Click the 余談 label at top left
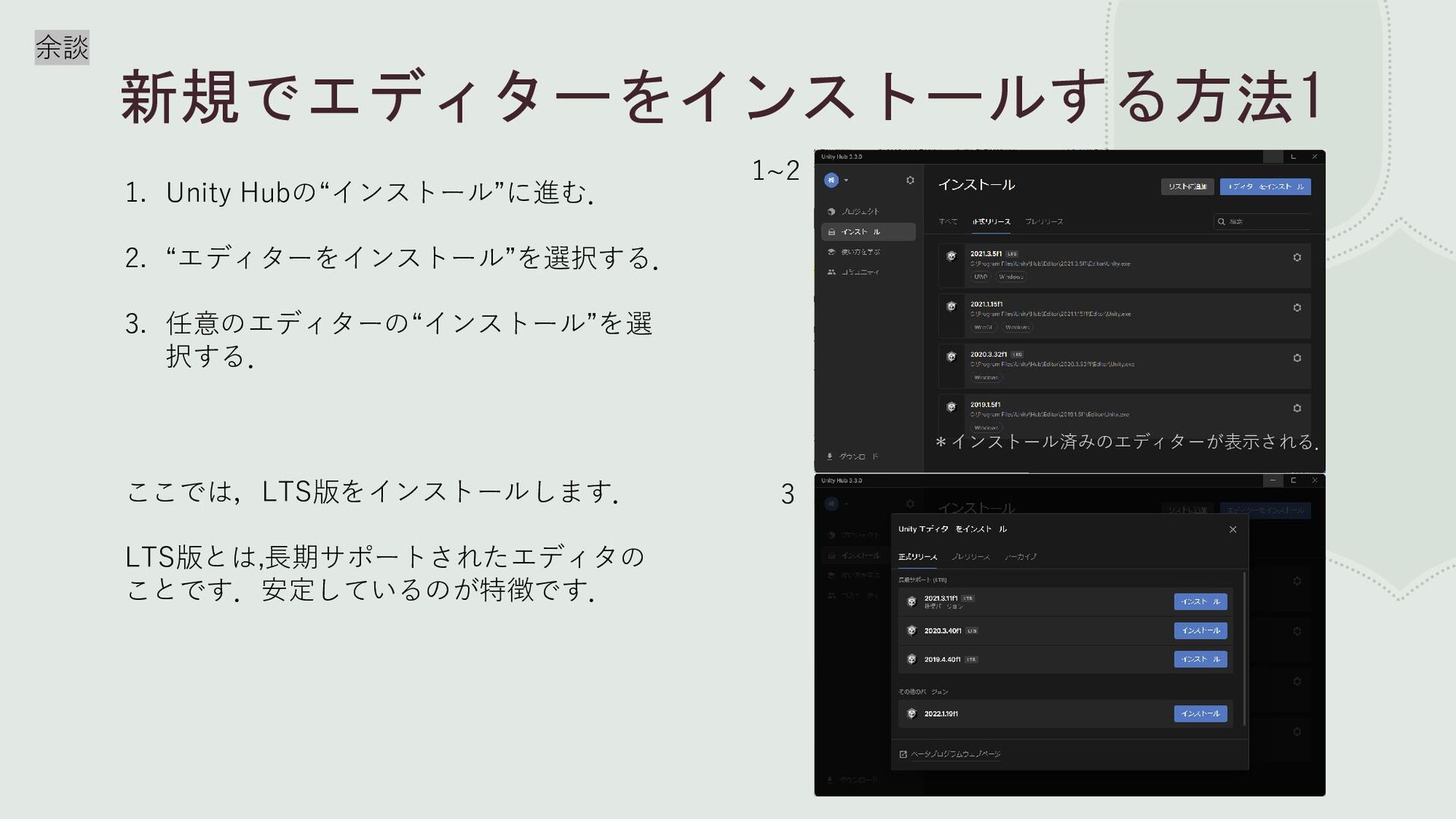This screenshot has width=1456, height=819. coord(62,48)
